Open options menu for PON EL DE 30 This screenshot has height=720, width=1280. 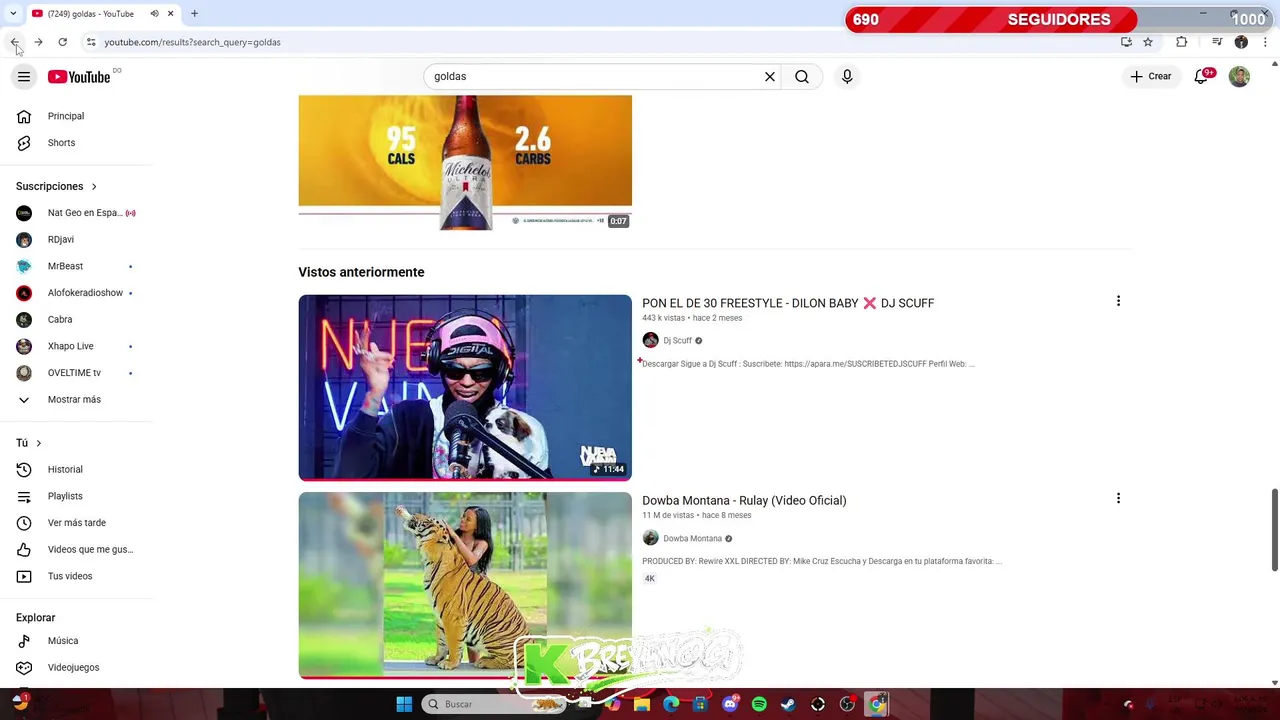point(1118,301)
